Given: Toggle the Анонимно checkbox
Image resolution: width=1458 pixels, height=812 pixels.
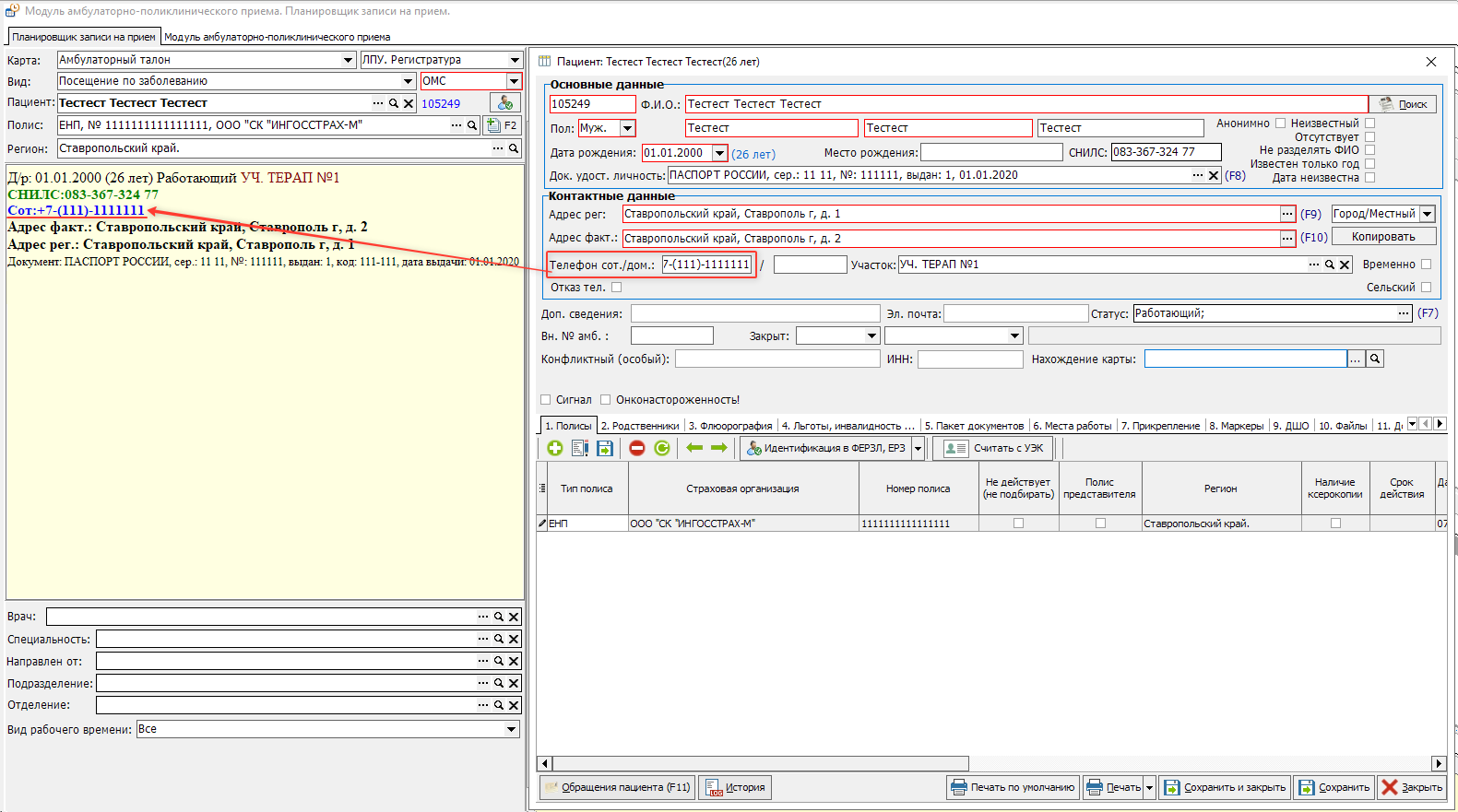Looking at the screenshot, I should (1279, 123).
